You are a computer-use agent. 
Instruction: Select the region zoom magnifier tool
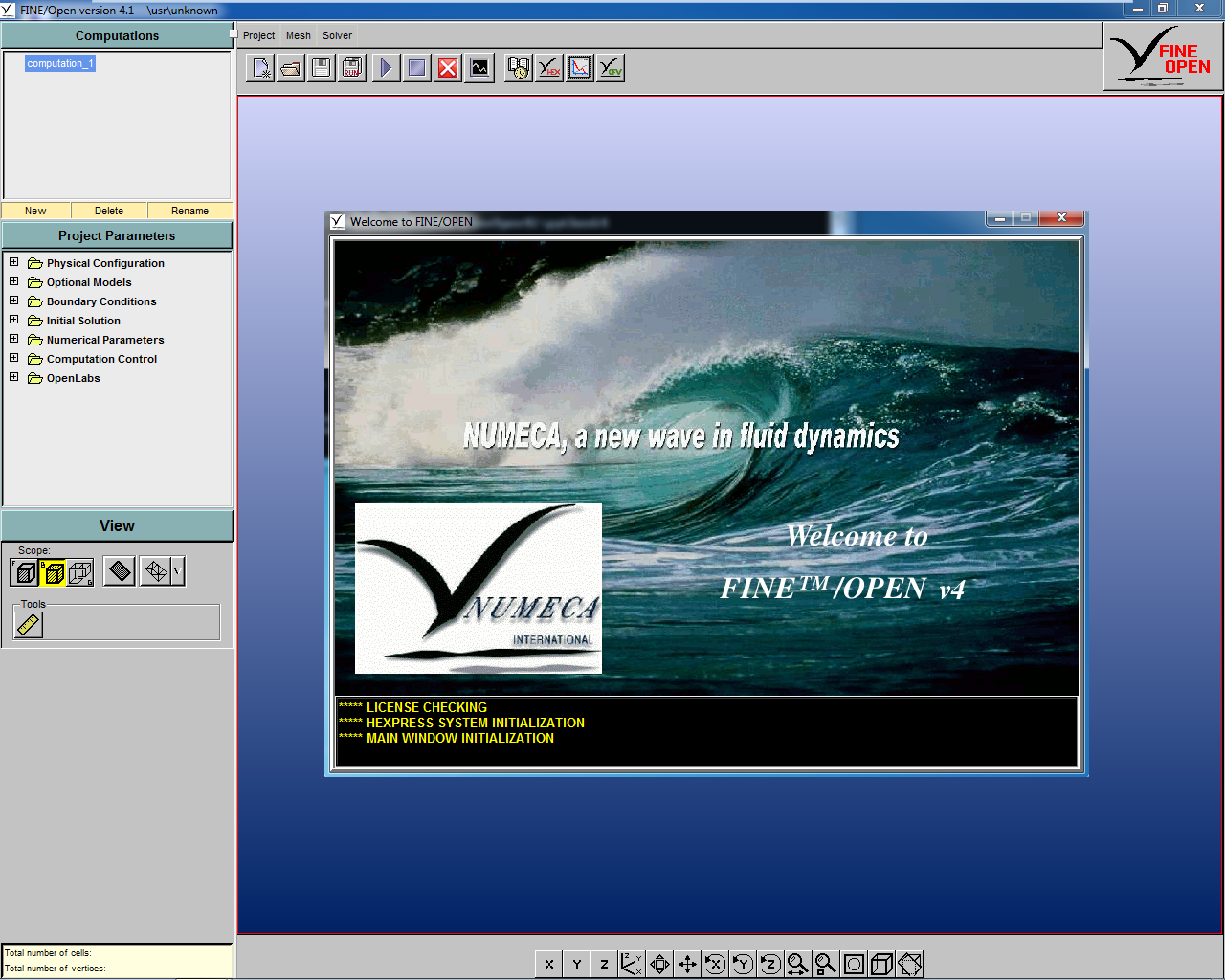pyautogui.click(x=826, y=964)
